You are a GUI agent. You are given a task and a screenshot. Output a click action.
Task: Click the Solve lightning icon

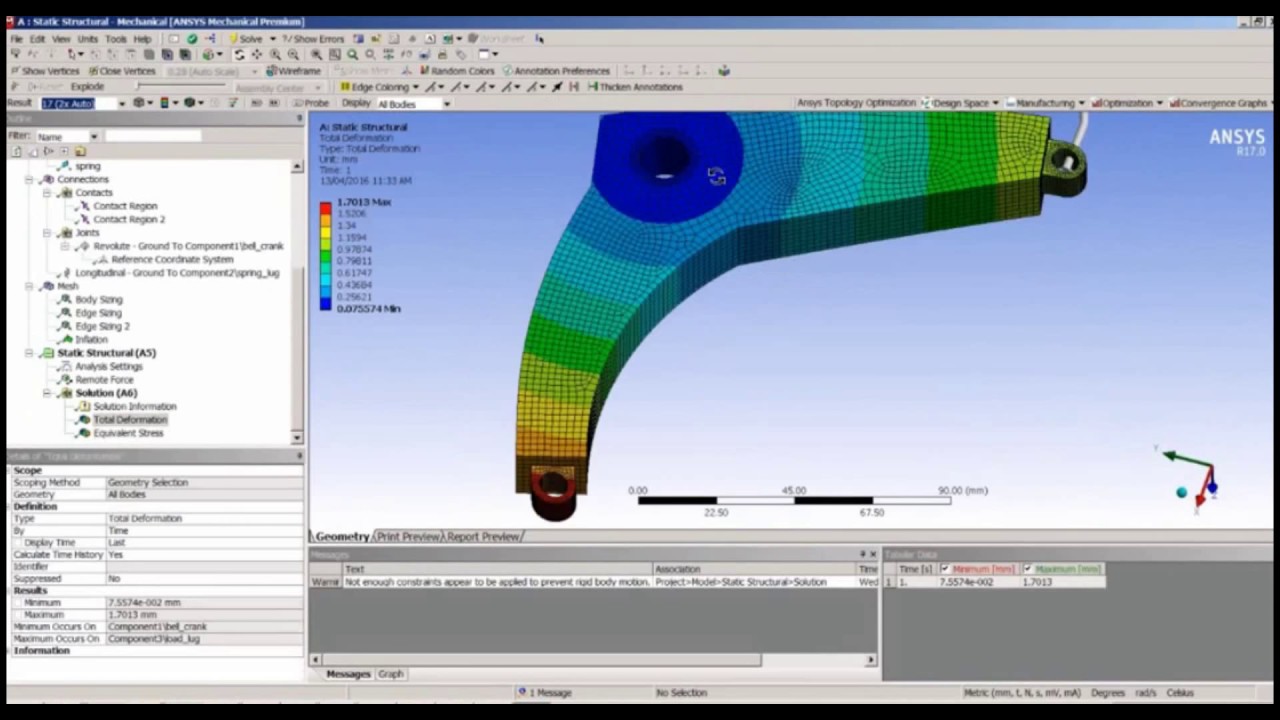tap(233, 39)
